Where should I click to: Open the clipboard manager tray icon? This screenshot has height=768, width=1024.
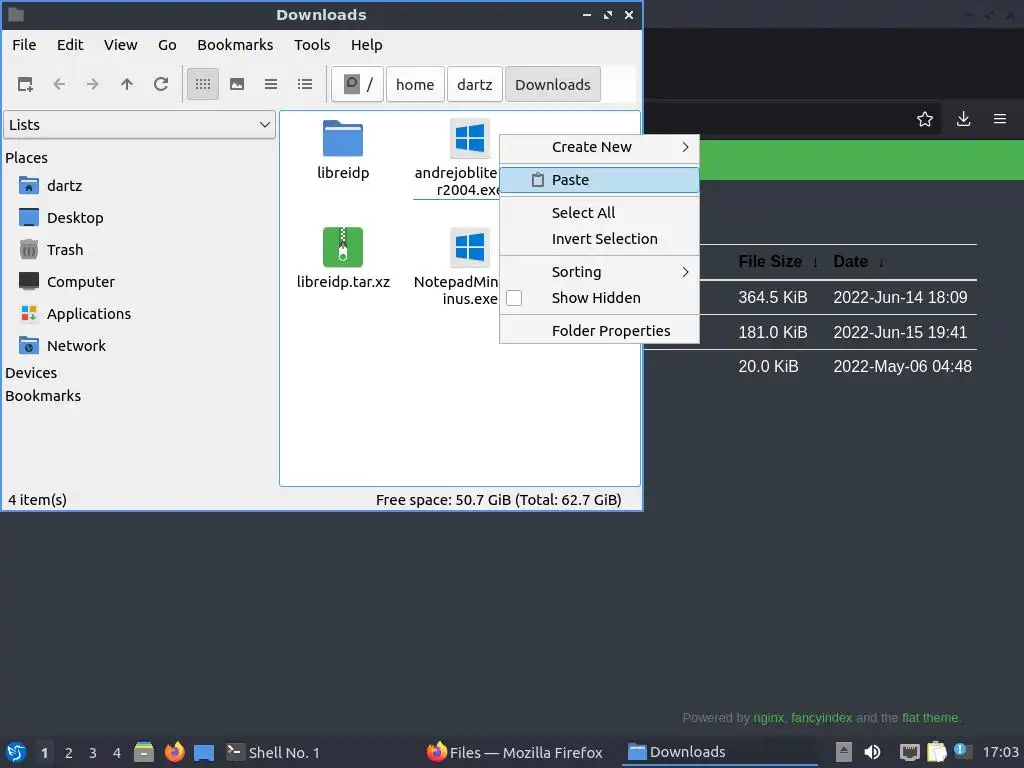(936, 752)
